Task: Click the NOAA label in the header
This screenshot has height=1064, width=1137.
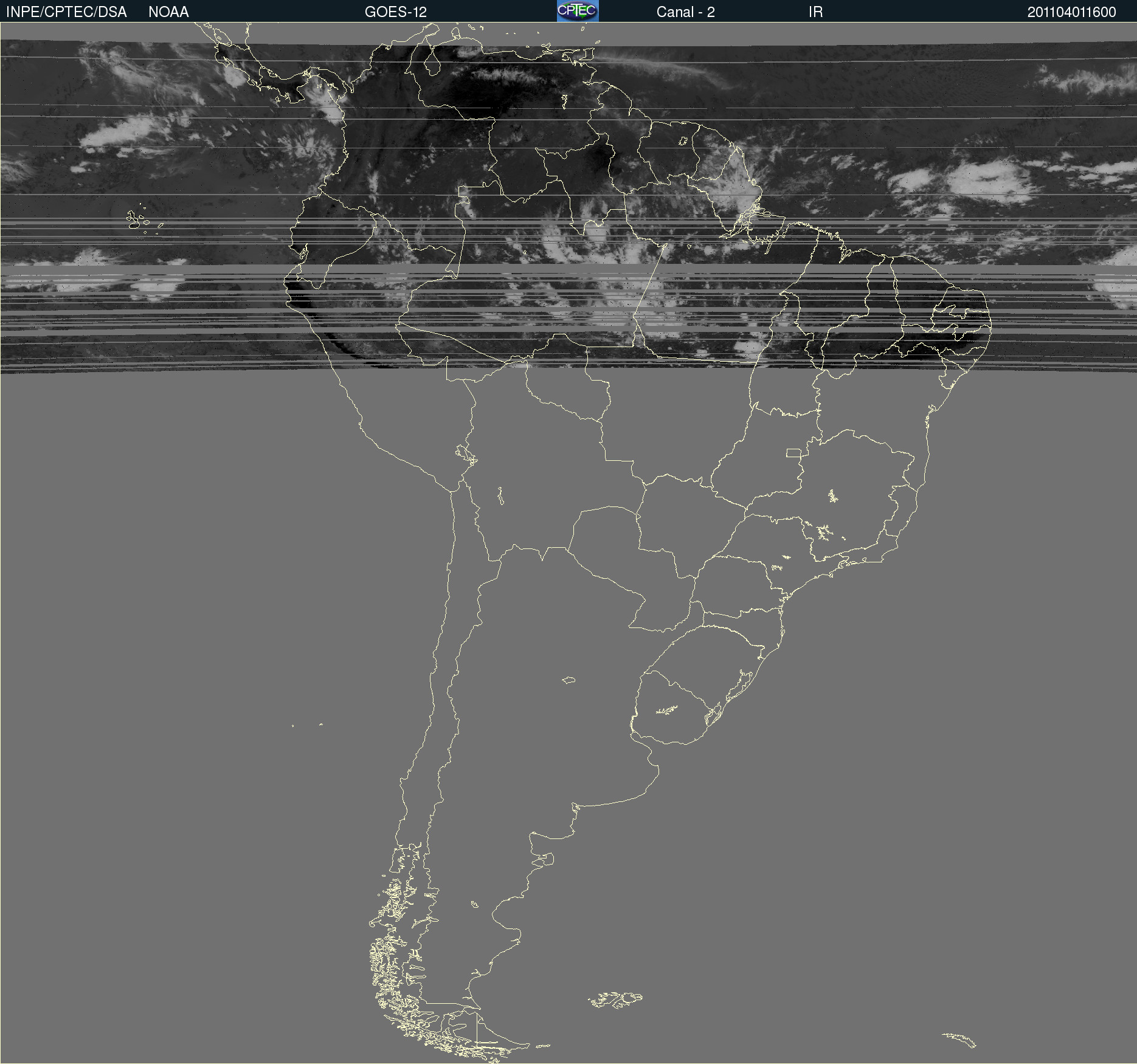Action: click(x=168, y=12)
